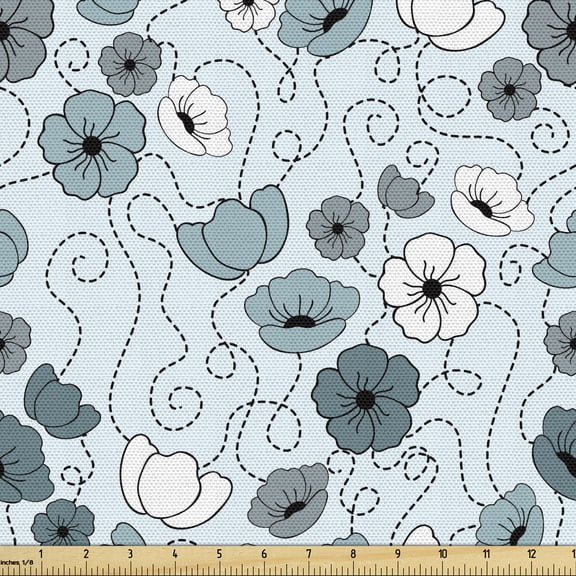576x576 pixels.
Task: Select the ruler number 2
Action: click(86, 554)
